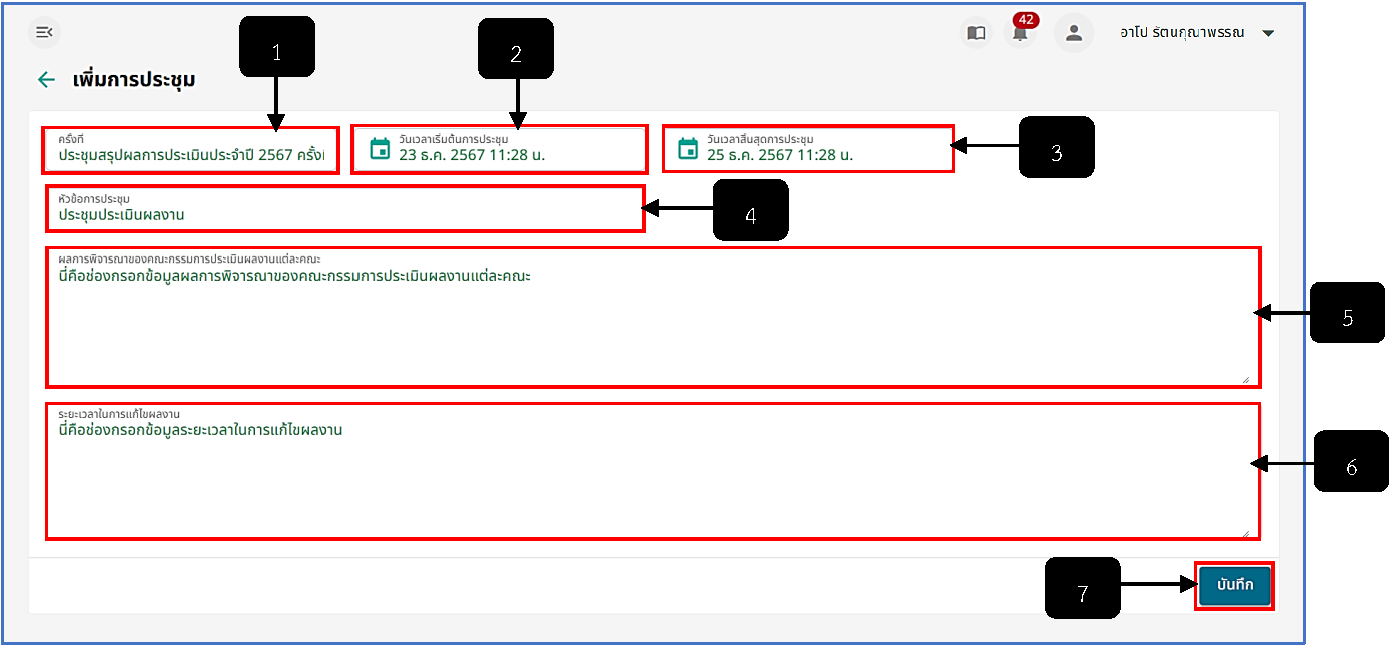Click resize handle of ผลการพิจารณา text area
This screenshot has width=1389, height=645.
1246,380
